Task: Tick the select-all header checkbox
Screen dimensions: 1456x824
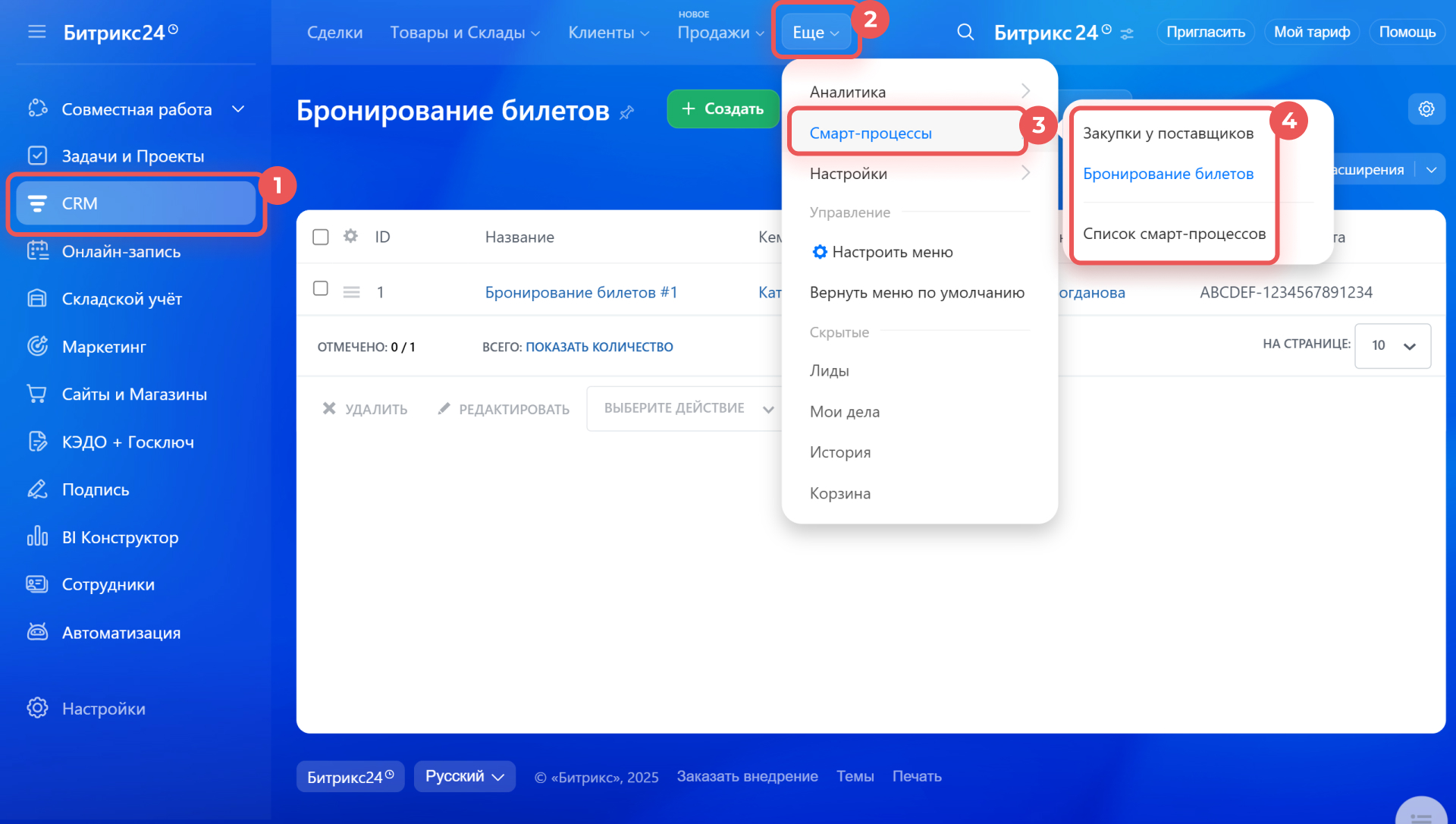Action: click(321, 237)
